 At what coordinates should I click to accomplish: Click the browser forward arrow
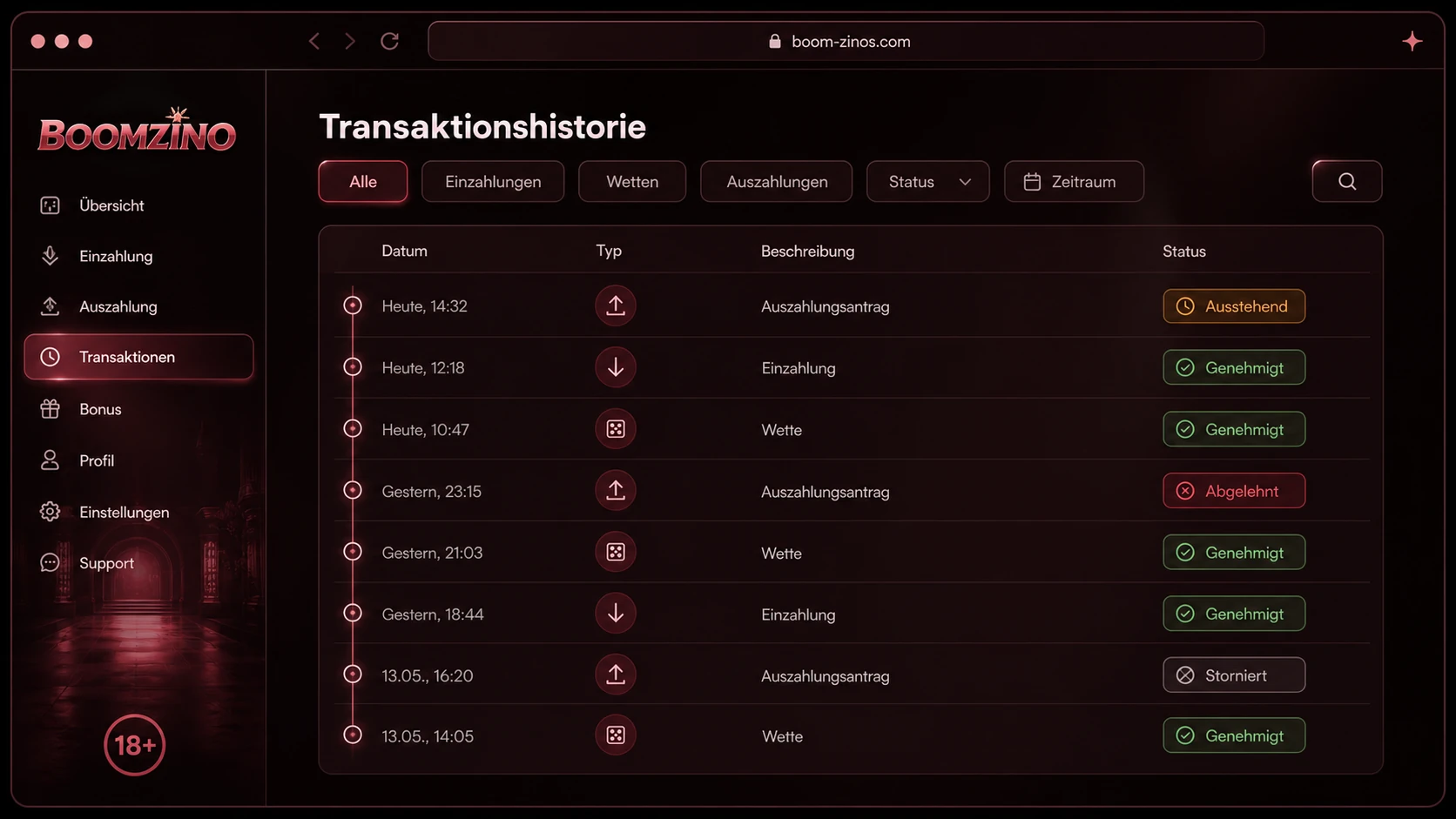click(350, 41)
